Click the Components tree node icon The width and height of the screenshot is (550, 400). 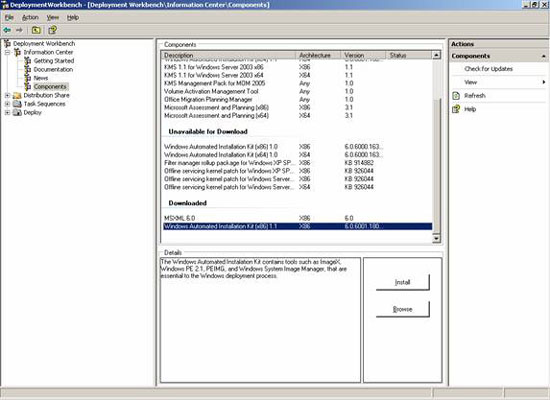coord(28,87)
